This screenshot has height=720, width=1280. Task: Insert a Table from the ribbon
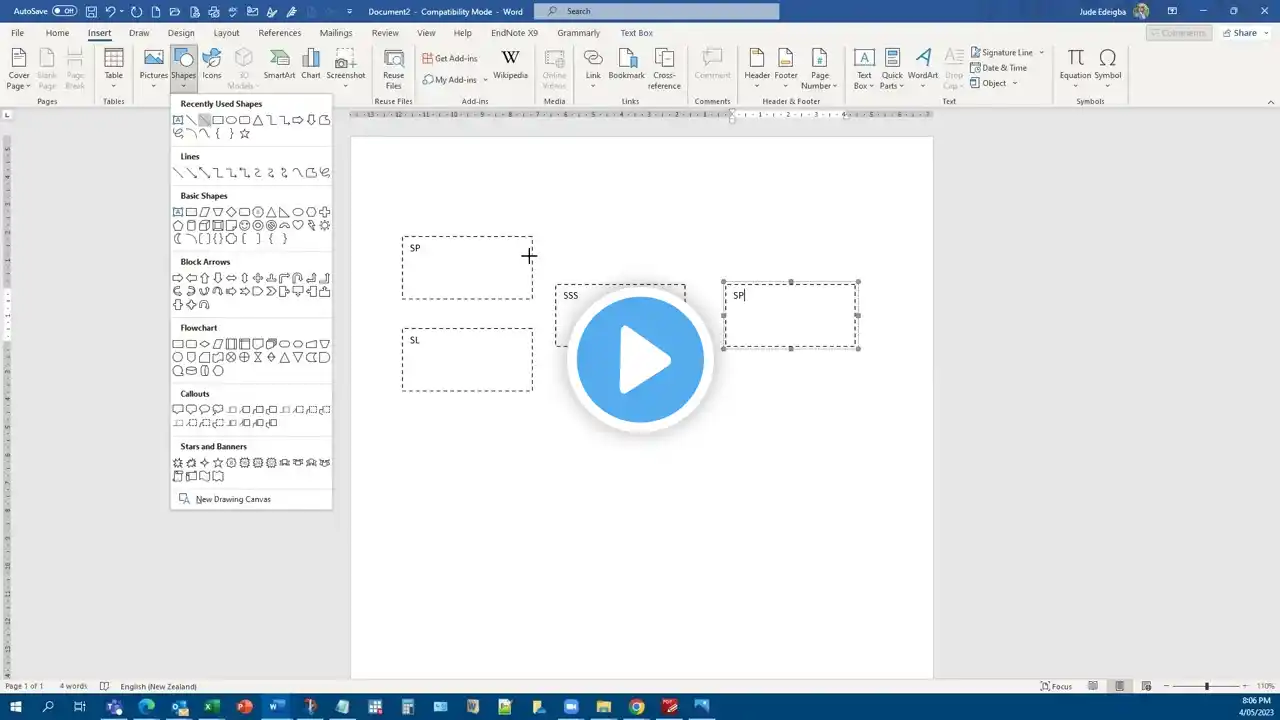tap(114, 67)
